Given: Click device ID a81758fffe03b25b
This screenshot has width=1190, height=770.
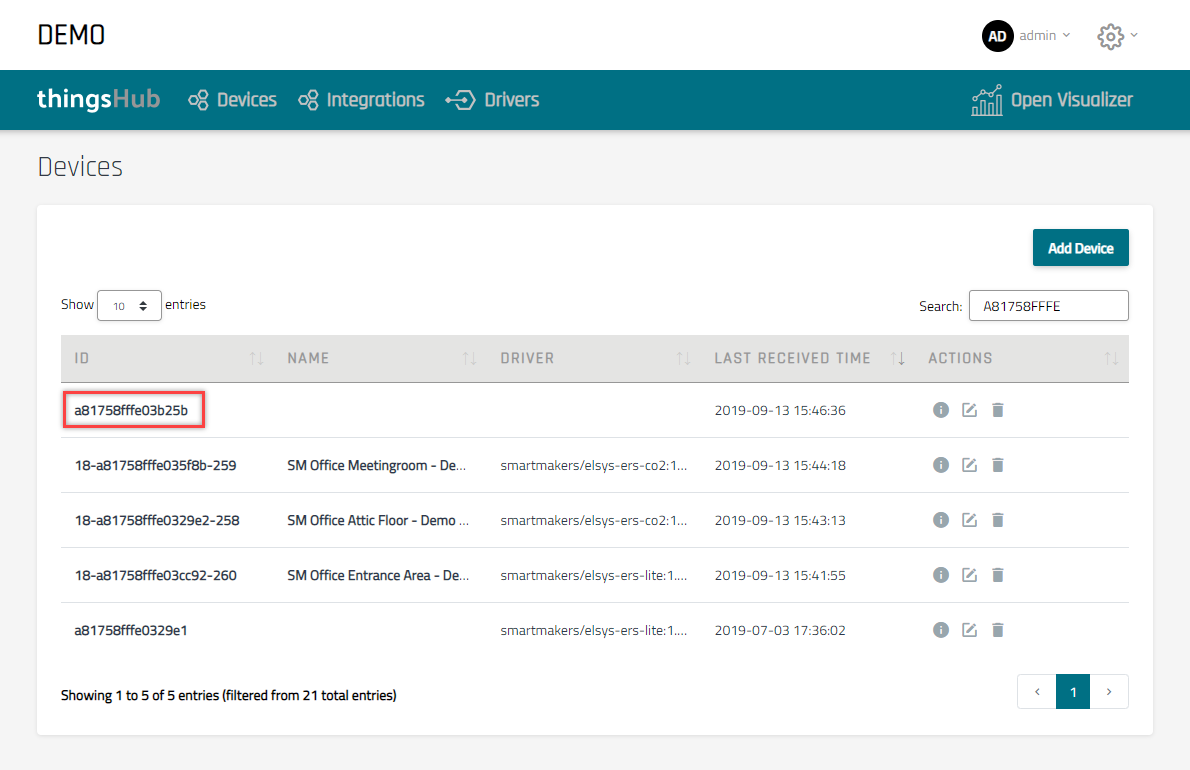Looking at the screenshot, I should pos(131,410).
